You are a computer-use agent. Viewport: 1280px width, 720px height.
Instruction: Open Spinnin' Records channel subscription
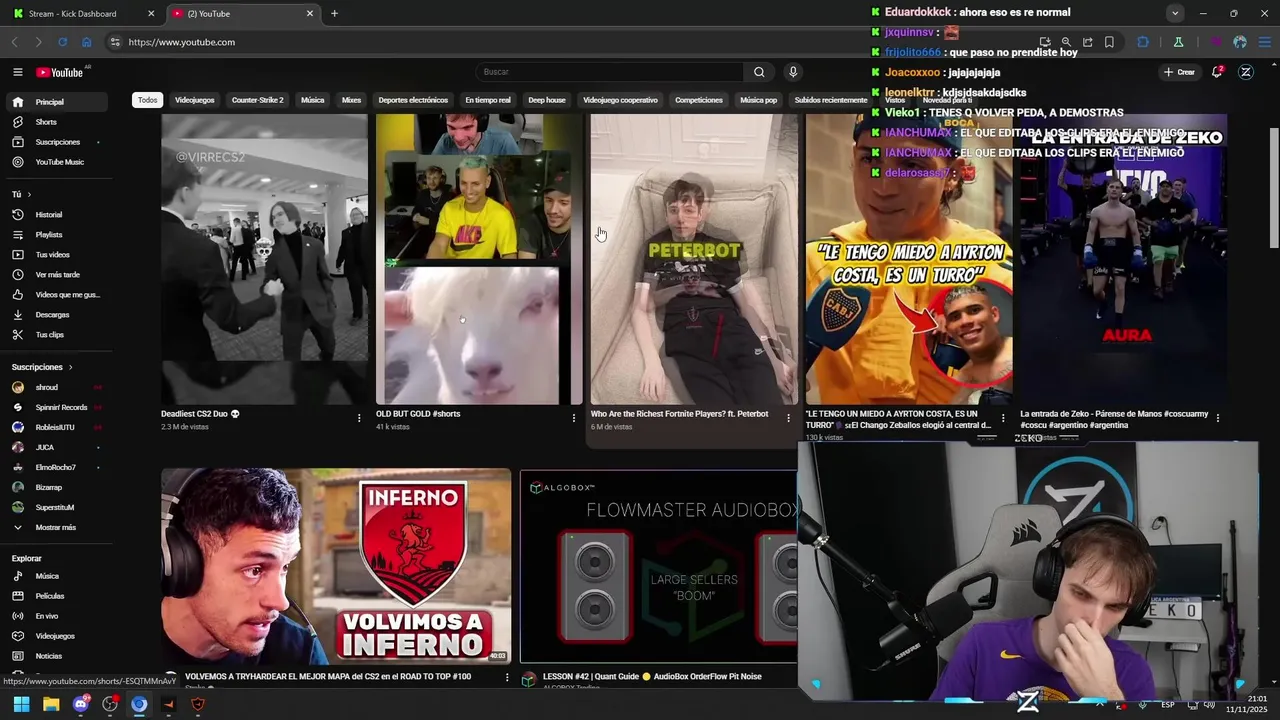tap(56, 407)
